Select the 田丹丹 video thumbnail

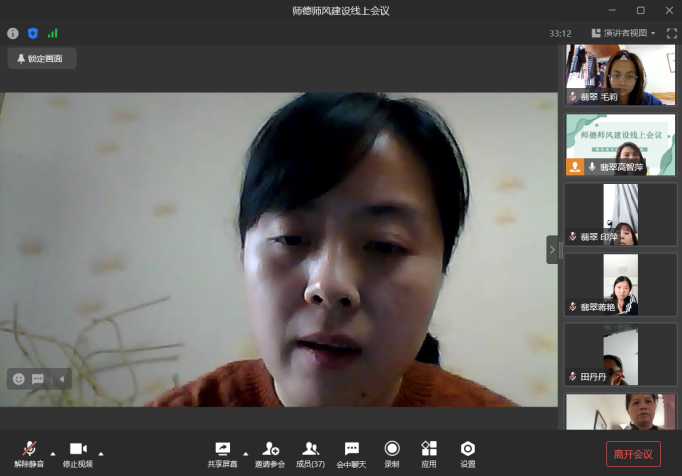[x=620, y=354]
